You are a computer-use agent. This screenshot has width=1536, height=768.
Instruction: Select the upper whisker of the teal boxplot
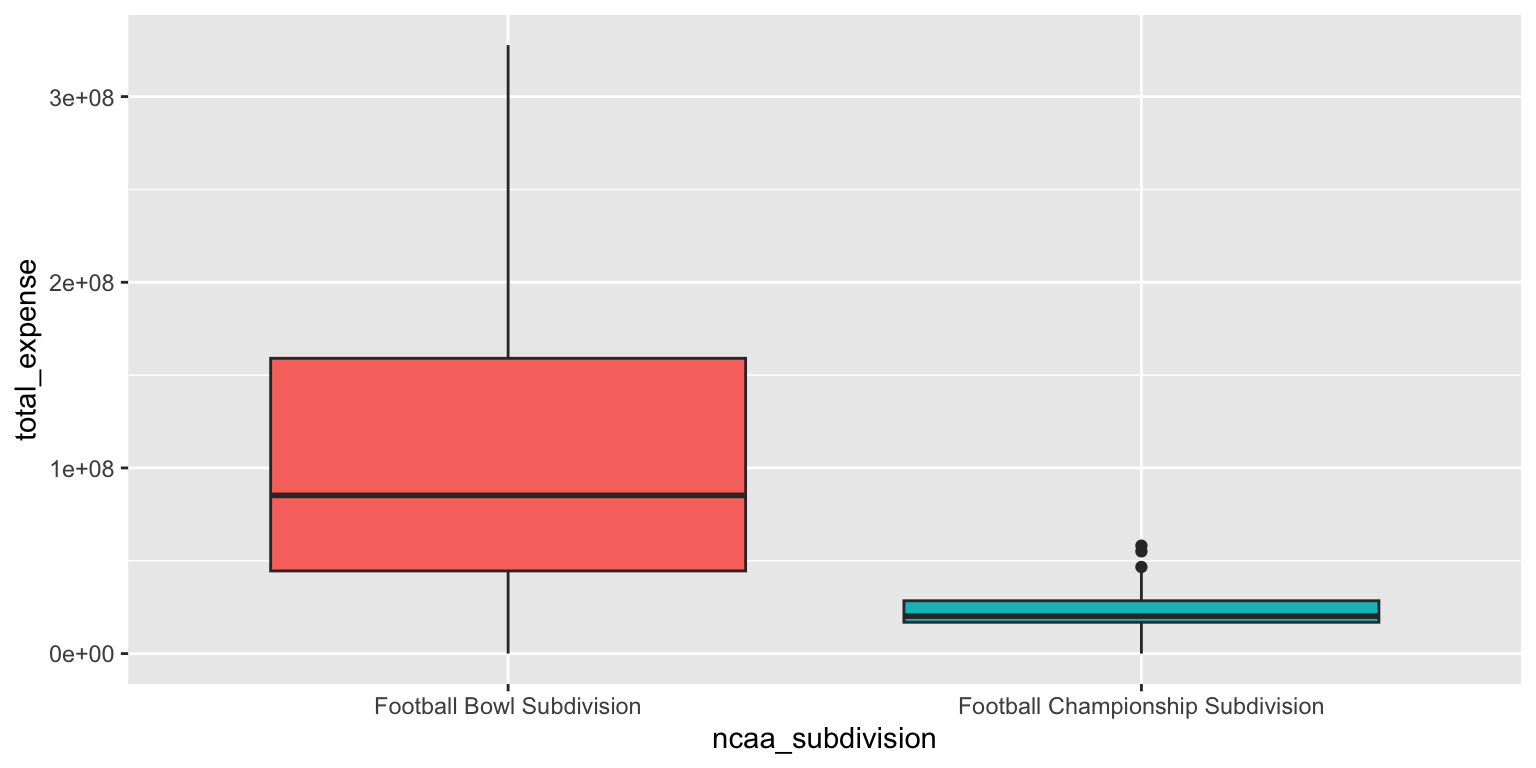click(1141, 590)
